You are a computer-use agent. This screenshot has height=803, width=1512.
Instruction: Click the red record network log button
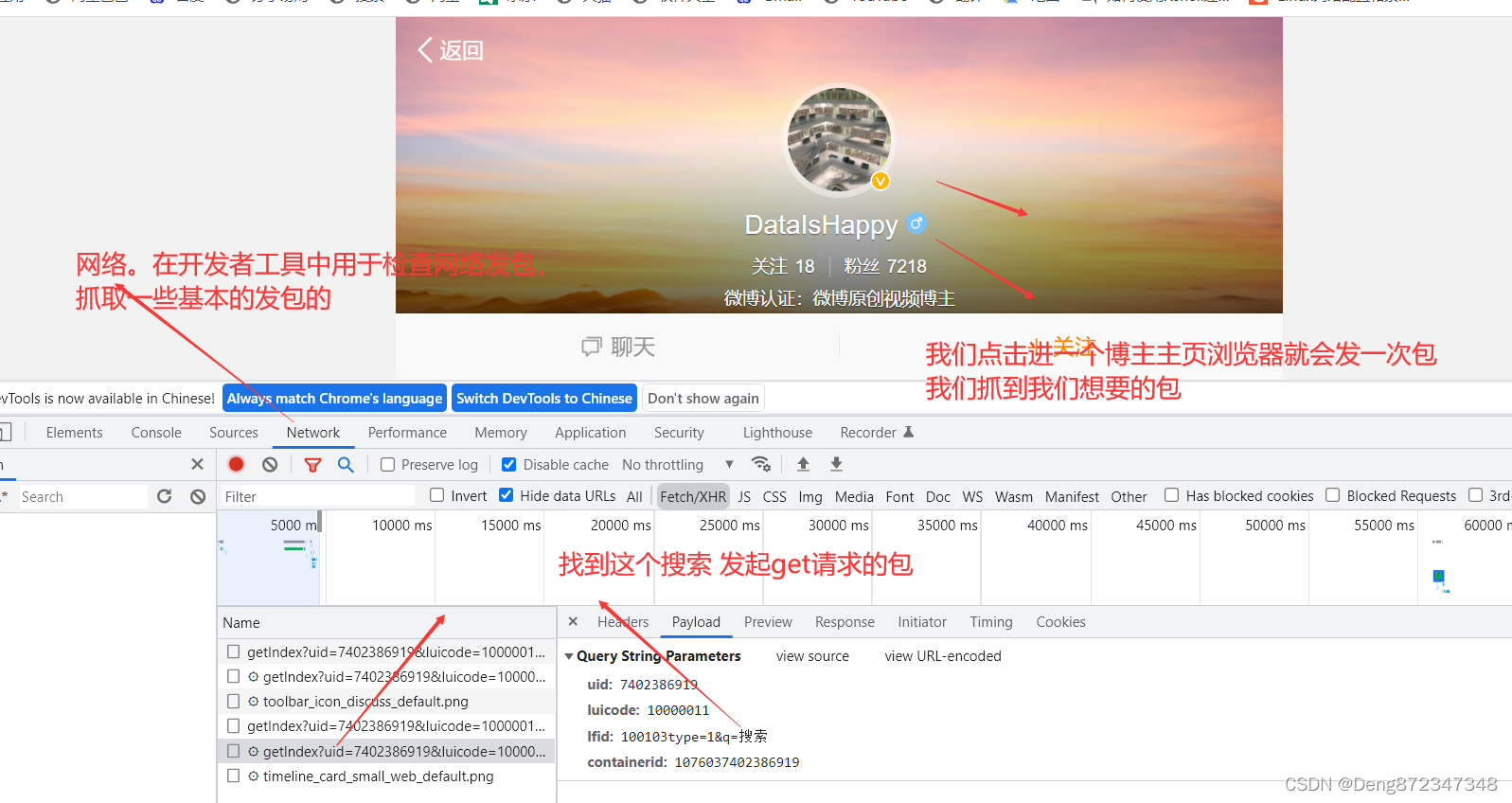237,464
